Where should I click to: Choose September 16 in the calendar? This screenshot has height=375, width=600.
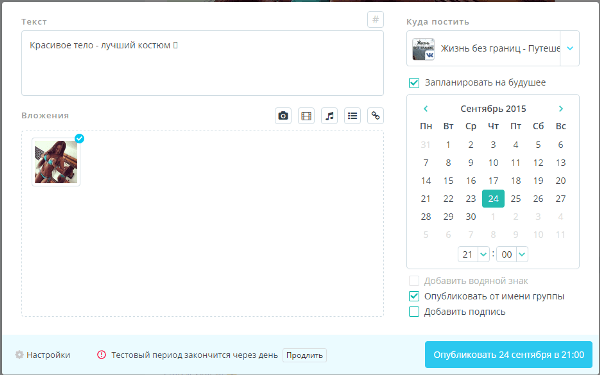pos(471,181)
